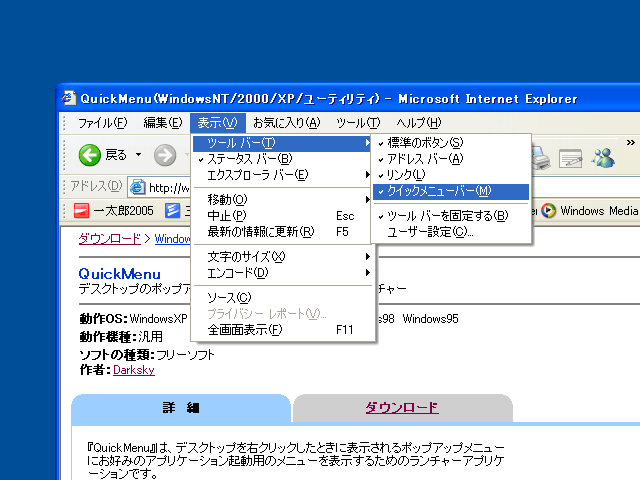The image size is (640, 480).
Task: Expand エクスプローラ バー(E) submenu
Action: point(282,175)
